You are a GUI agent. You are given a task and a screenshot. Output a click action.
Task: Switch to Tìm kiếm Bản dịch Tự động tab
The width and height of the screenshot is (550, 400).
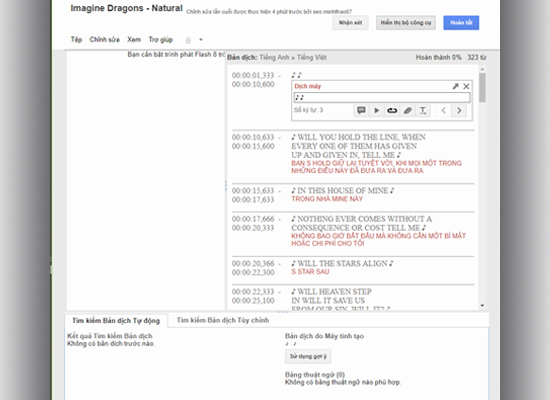click(x=116, y=320)
